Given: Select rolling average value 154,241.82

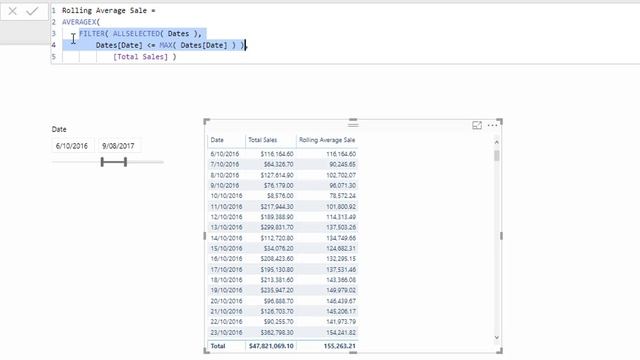Looking at the screenshot, I should pyautogui.click(x=341, y=333).
